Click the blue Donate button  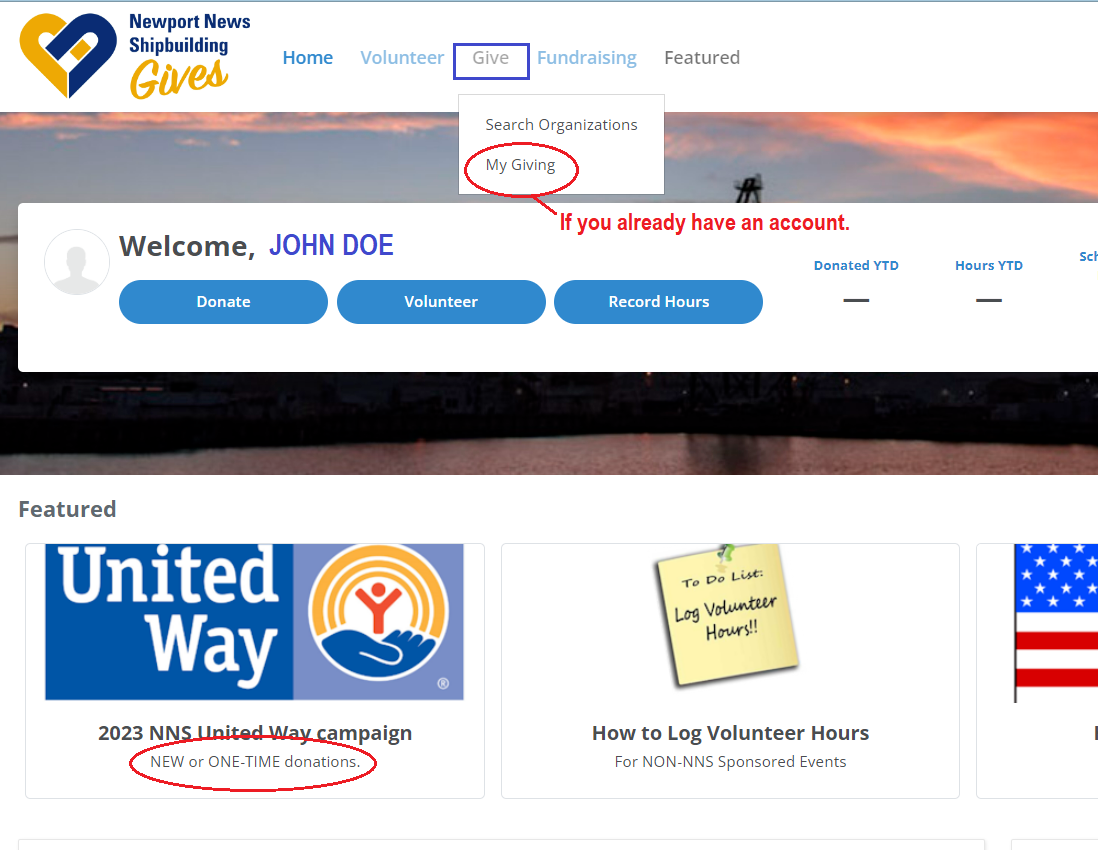coord(223,302)
